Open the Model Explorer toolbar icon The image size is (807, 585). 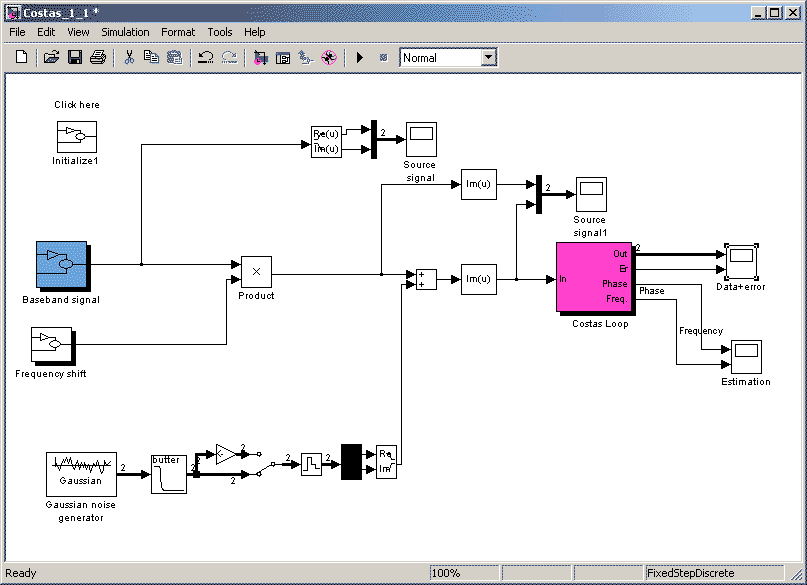(x=283, y=58)
